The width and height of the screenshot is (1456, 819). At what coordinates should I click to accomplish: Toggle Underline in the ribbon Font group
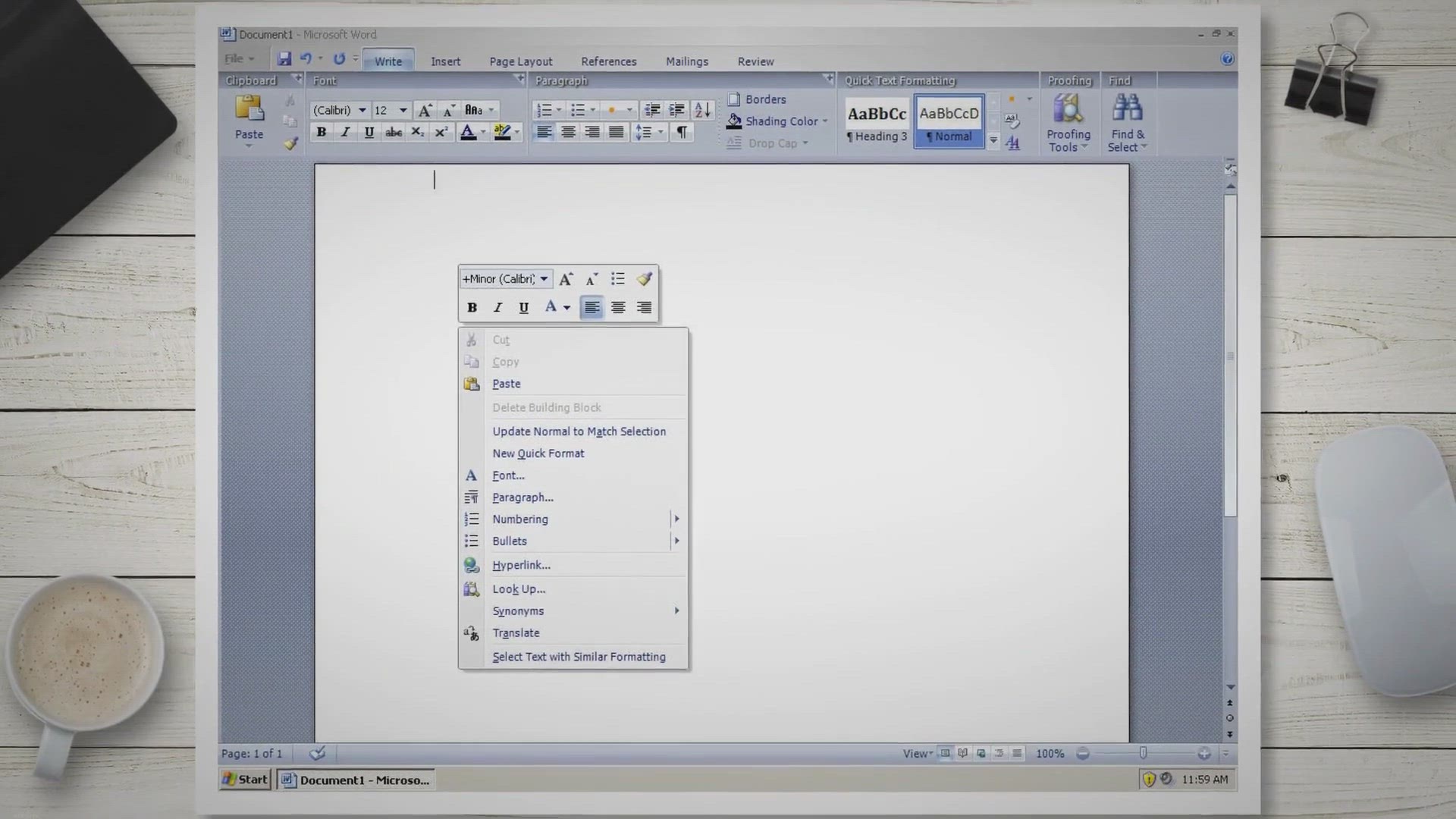point(369,132)
